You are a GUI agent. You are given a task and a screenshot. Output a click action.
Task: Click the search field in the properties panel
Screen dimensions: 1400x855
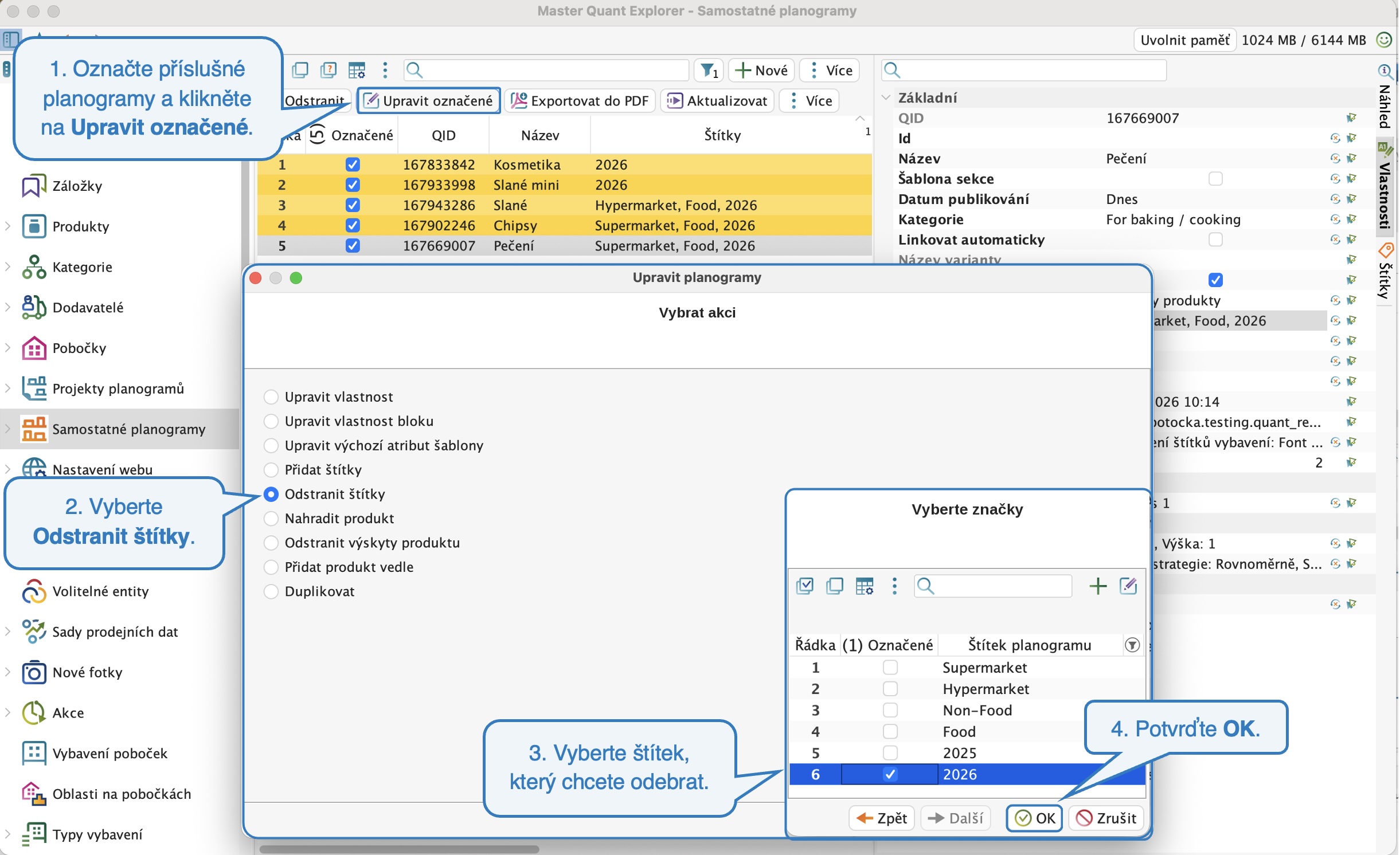tap(1023, 70)
